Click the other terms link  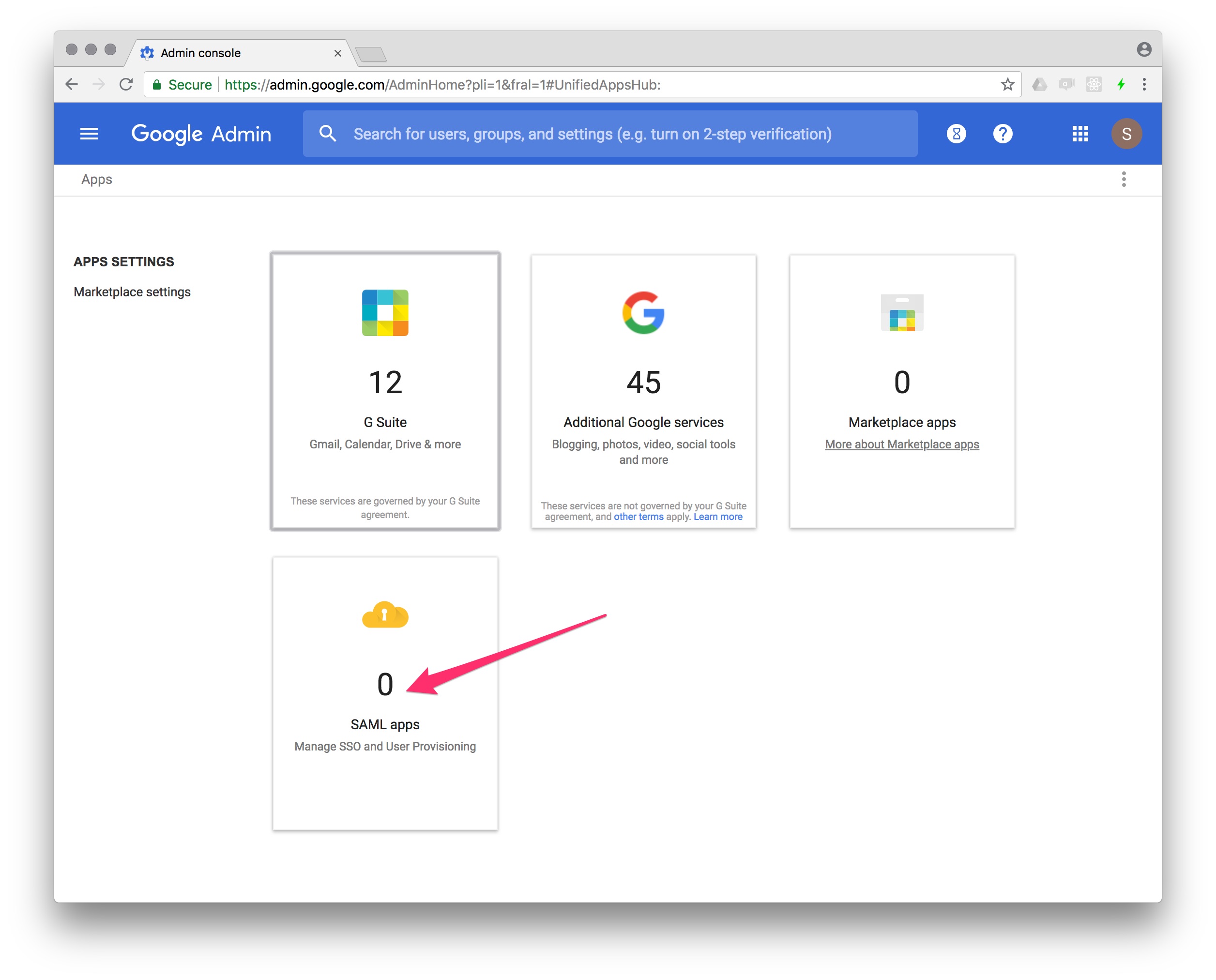(x=638, y=517)
